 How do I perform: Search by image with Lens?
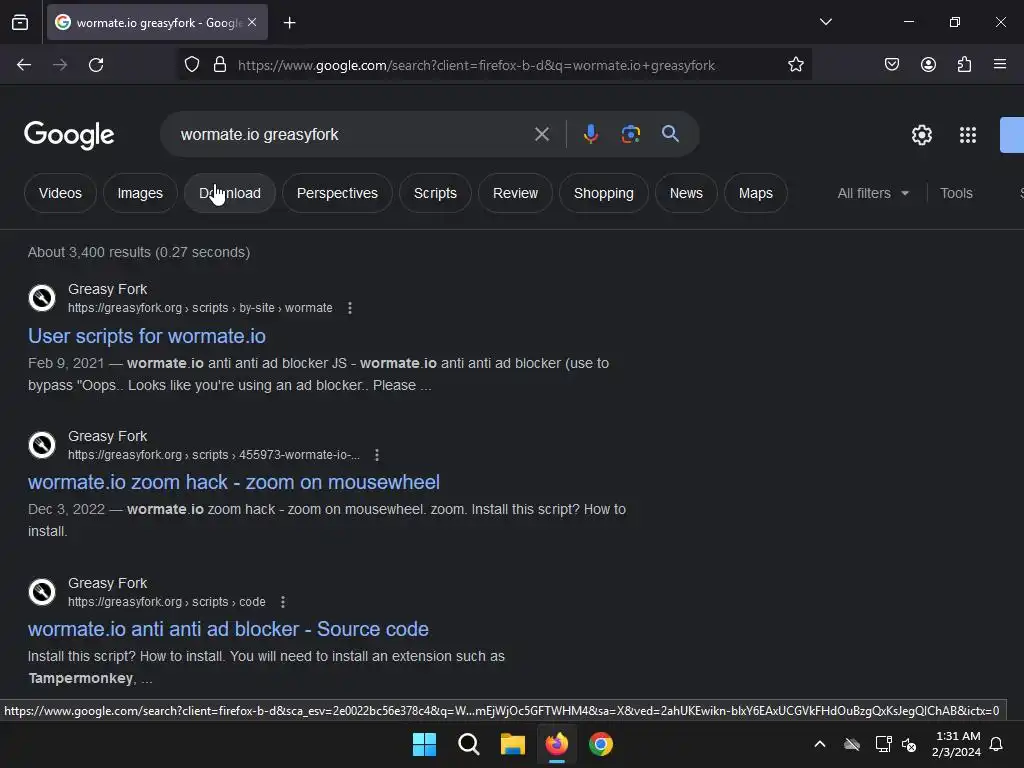tap(630, 134)
